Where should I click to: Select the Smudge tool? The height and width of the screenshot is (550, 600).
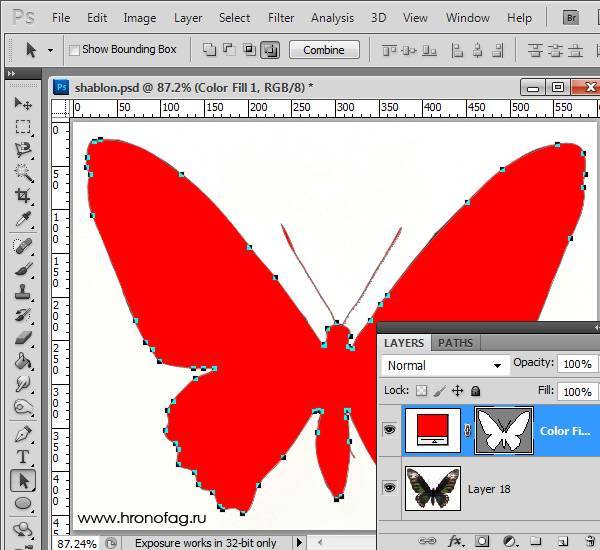(x=23, y=384)
